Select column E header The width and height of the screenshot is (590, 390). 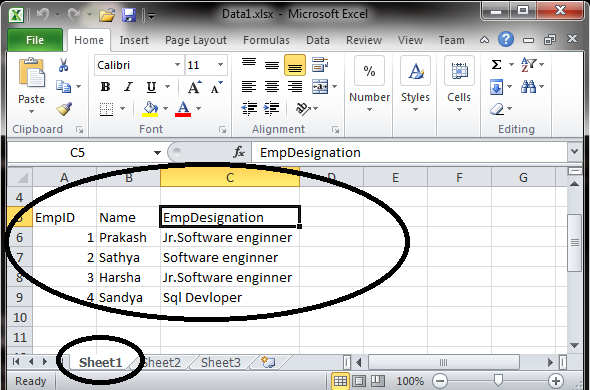tap(395, 177)
